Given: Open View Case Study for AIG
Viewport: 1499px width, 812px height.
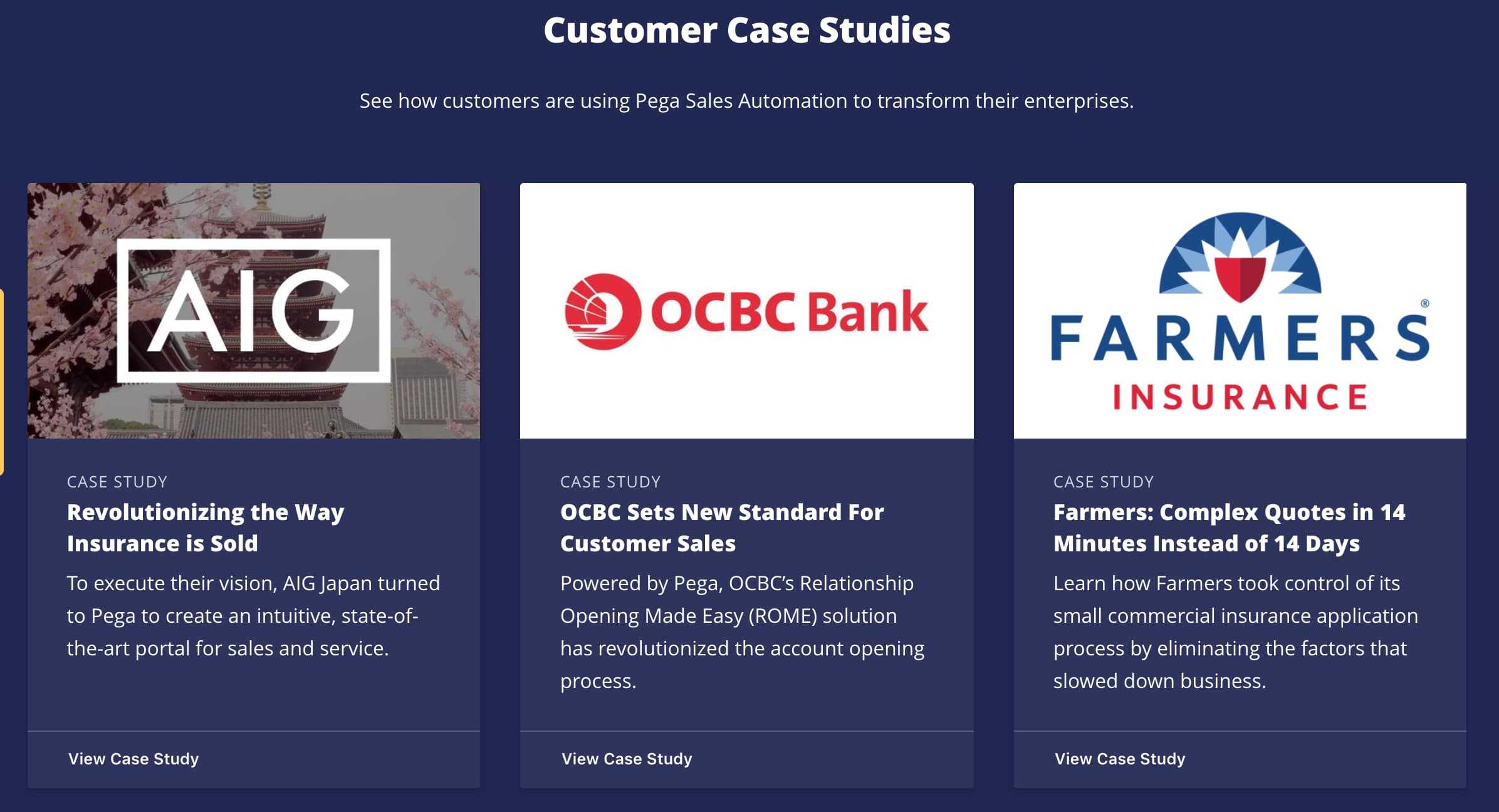Looking at the screenshot, I should pos(133,759).
